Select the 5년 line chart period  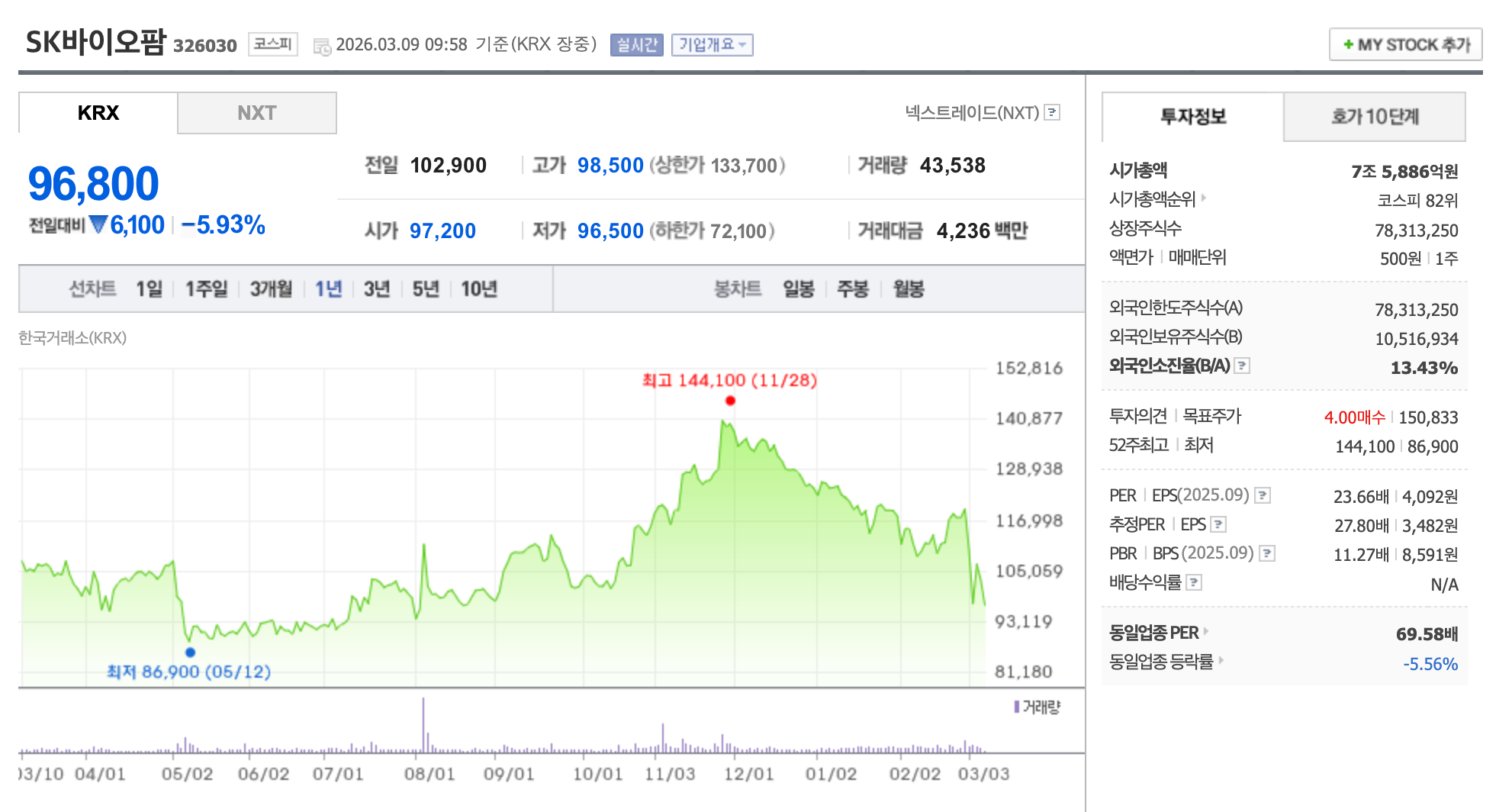tap(426, 289)
